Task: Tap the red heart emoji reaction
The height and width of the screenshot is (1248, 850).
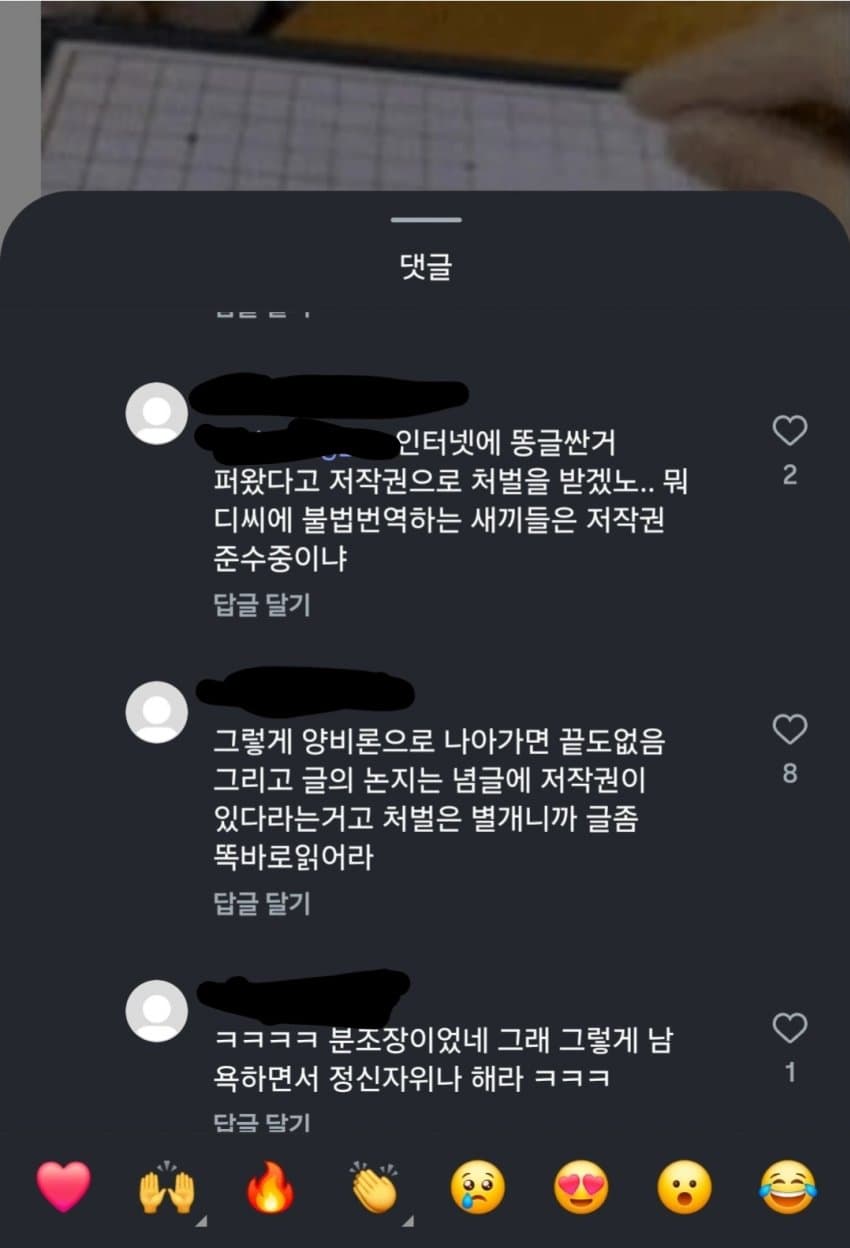Action: point(63,1187)
